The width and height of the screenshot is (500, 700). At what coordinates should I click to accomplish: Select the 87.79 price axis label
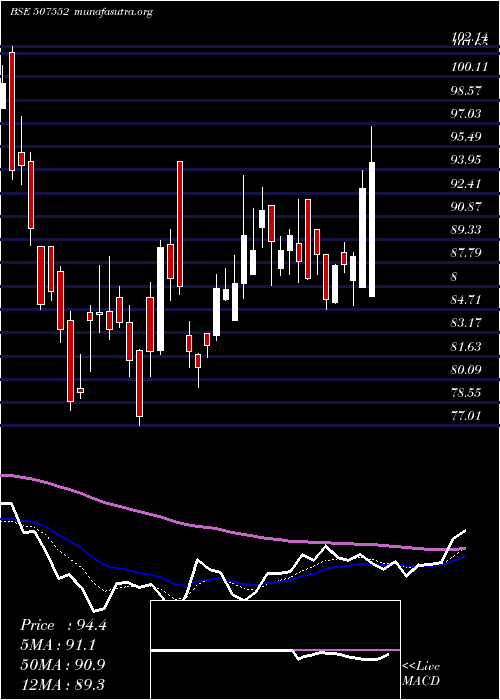click(x=467, y=253)
